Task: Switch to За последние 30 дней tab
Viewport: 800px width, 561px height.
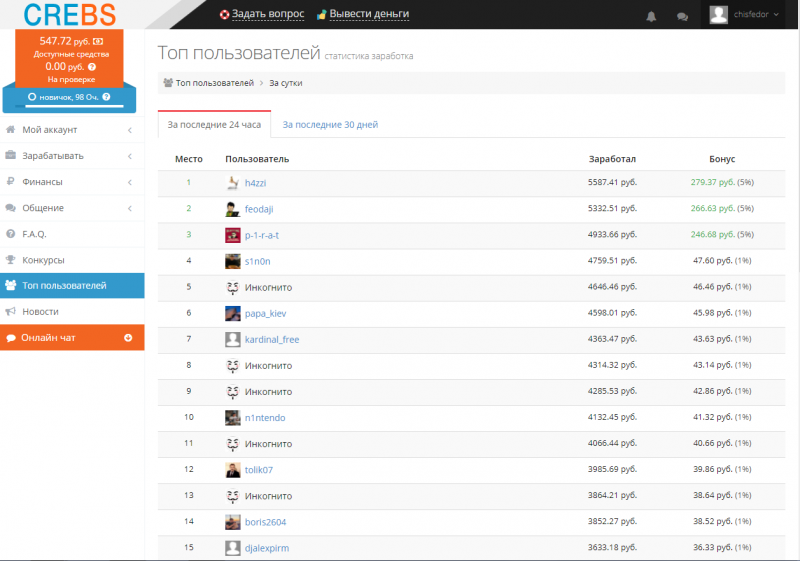Action: [330, 124]
